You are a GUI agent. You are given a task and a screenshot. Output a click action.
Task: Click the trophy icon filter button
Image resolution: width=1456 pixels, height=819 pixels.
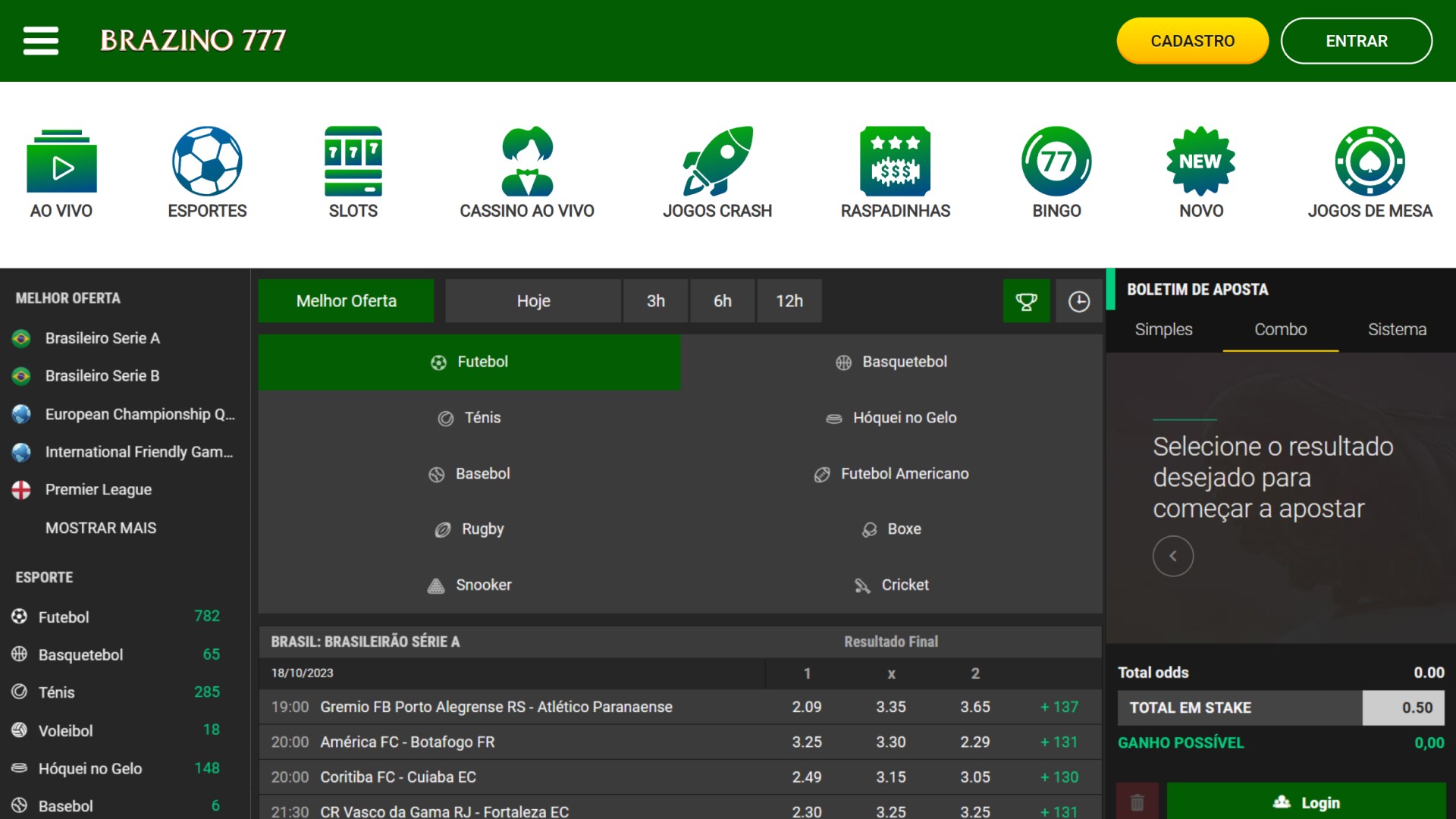pos(1026,301)
